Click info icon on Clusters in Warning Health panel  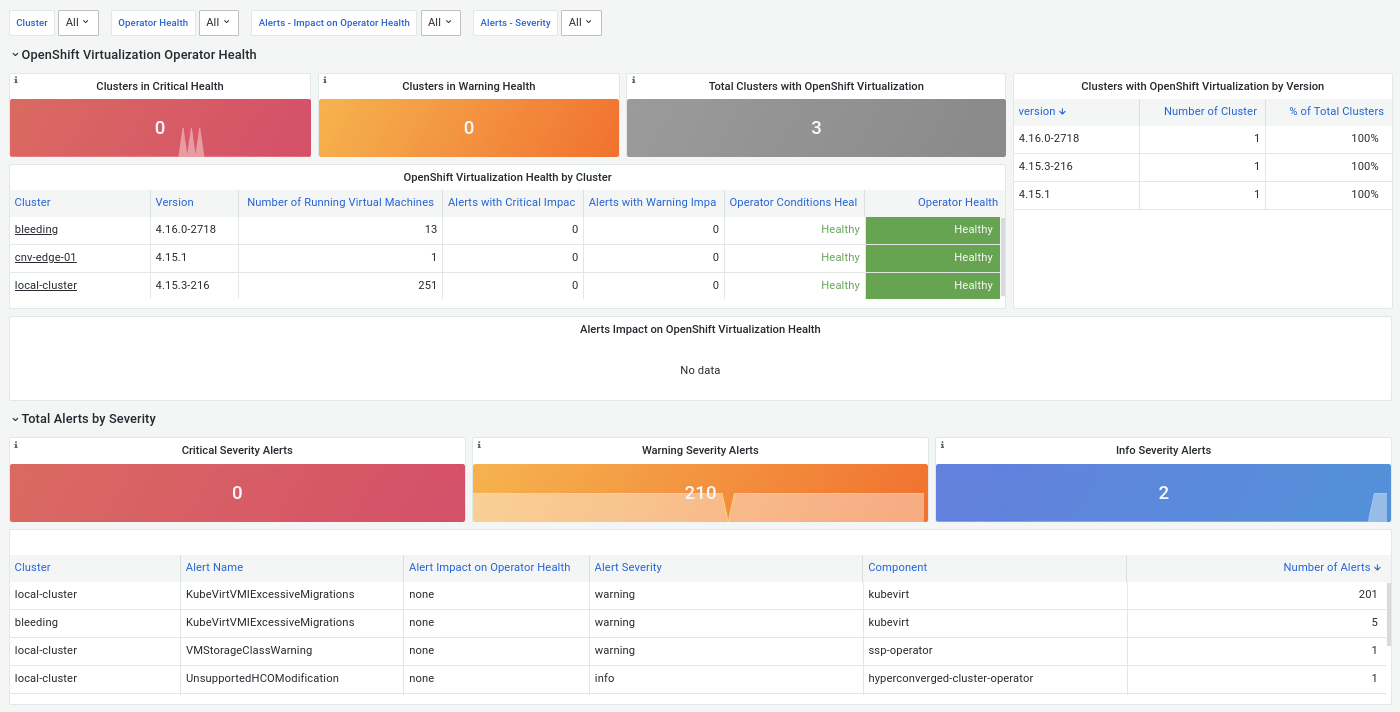point(325,80)
